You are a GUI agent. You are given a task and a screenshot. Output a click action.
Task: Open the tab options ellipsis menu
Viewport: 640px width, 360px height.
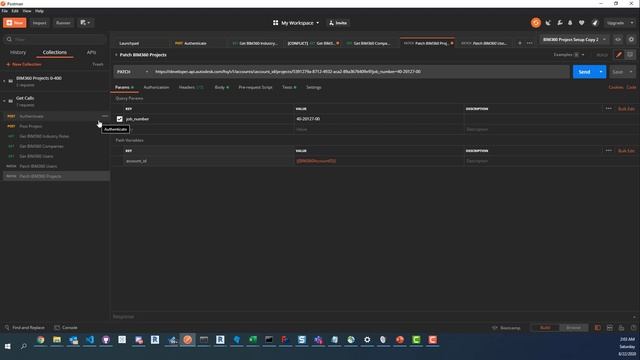coord(529,43)
